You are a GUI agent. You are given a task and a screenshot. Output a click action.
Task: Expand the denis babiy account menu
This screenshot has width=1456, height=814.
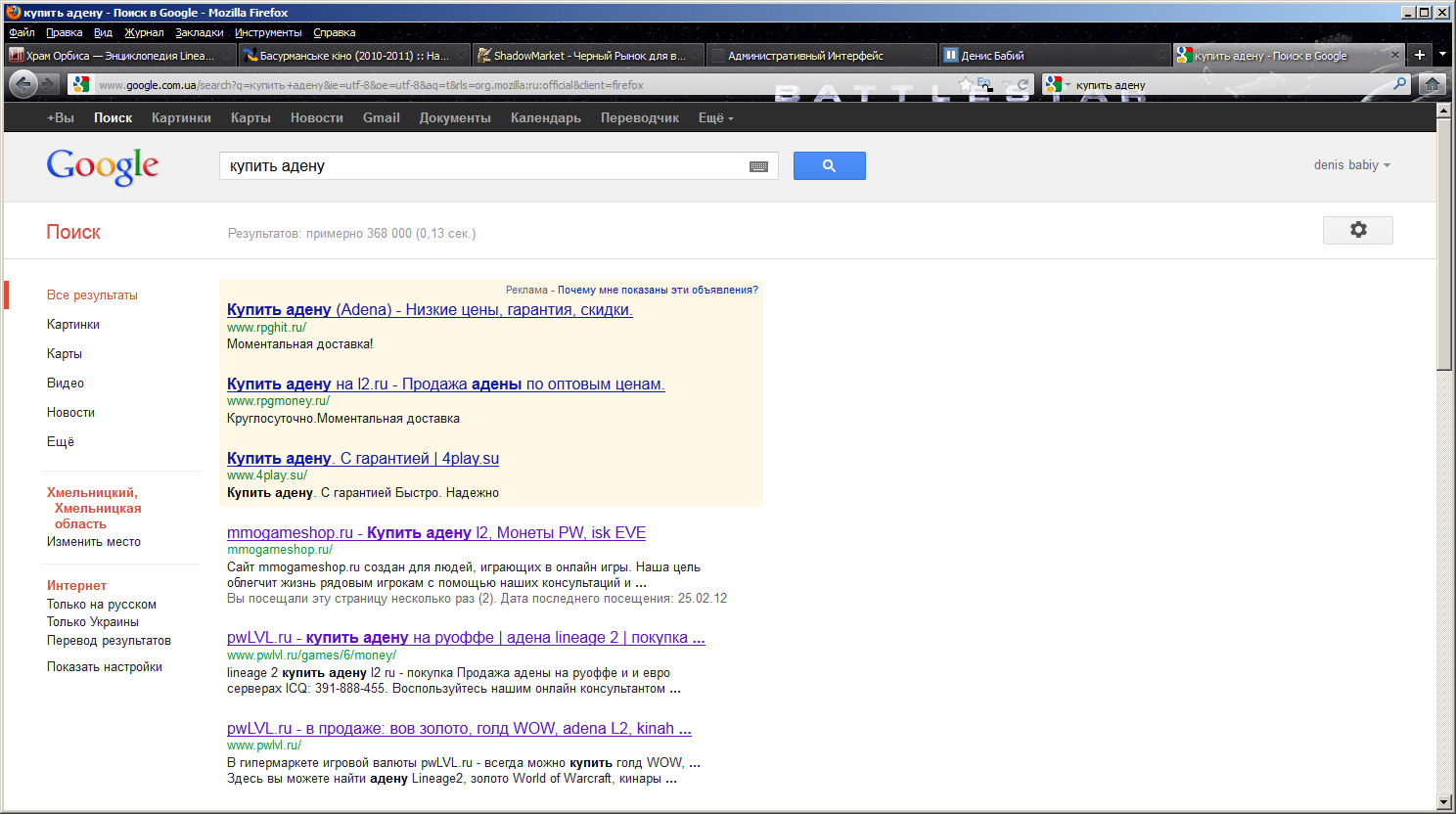[1352, 165]
